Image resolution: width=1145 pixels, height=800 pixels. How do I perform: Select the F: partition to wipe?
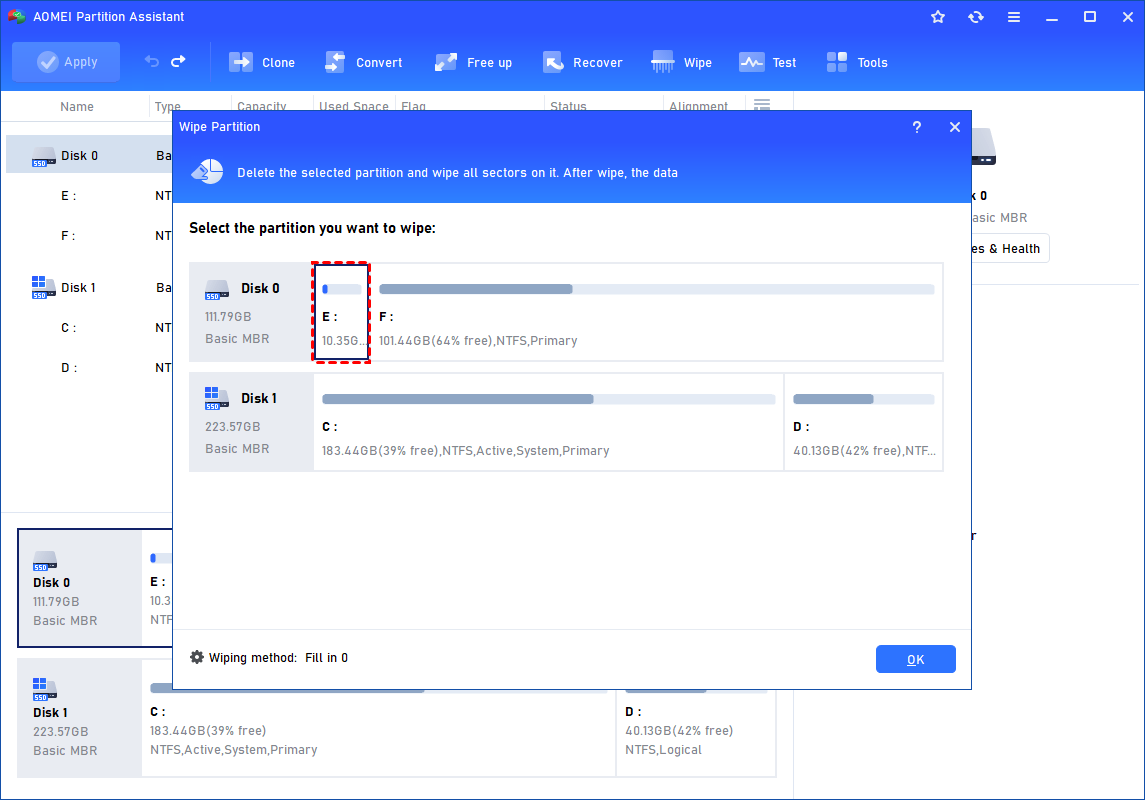(x=656, y=312)
